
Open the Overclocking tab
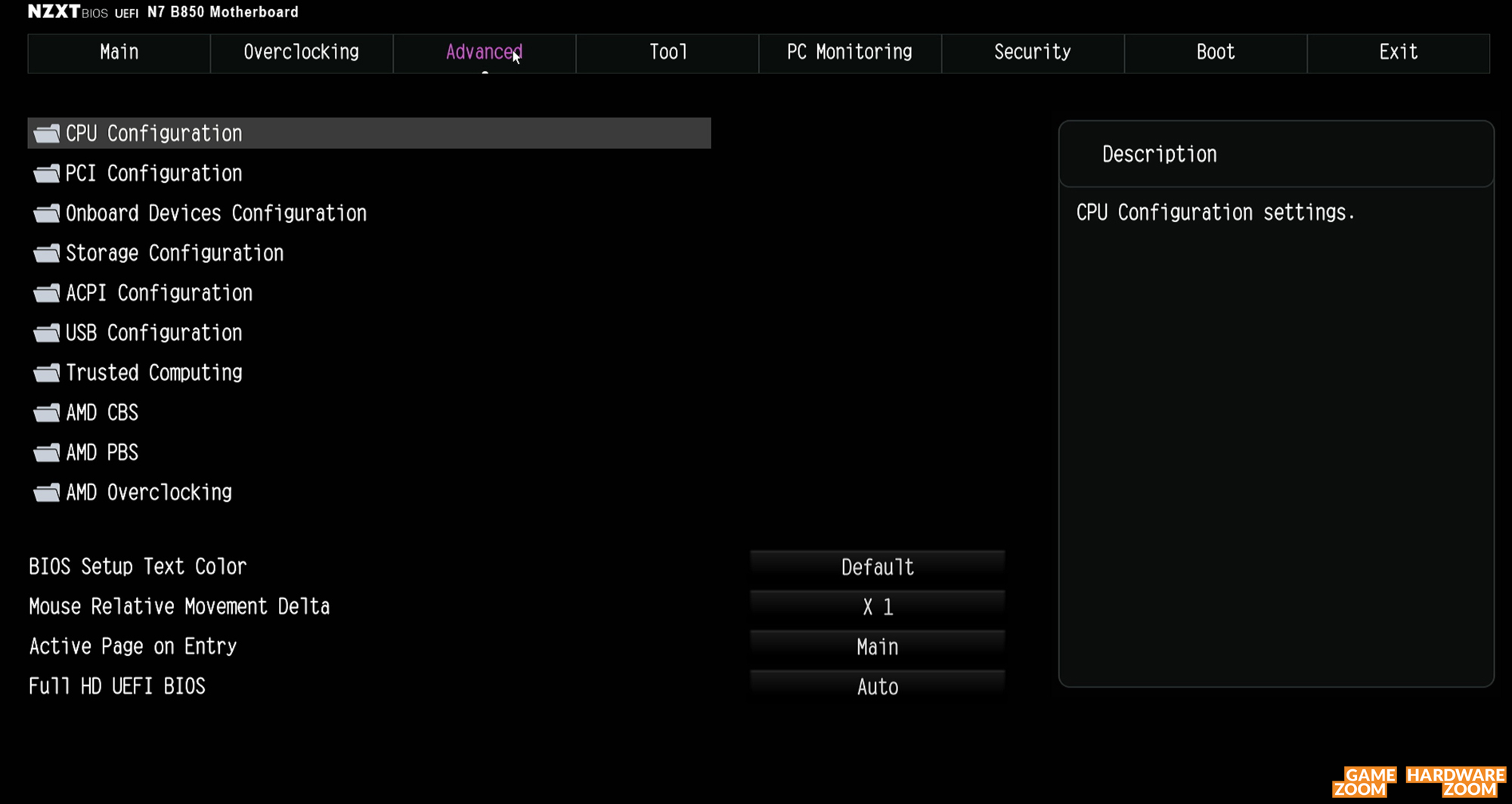click(x=302, y=53)
